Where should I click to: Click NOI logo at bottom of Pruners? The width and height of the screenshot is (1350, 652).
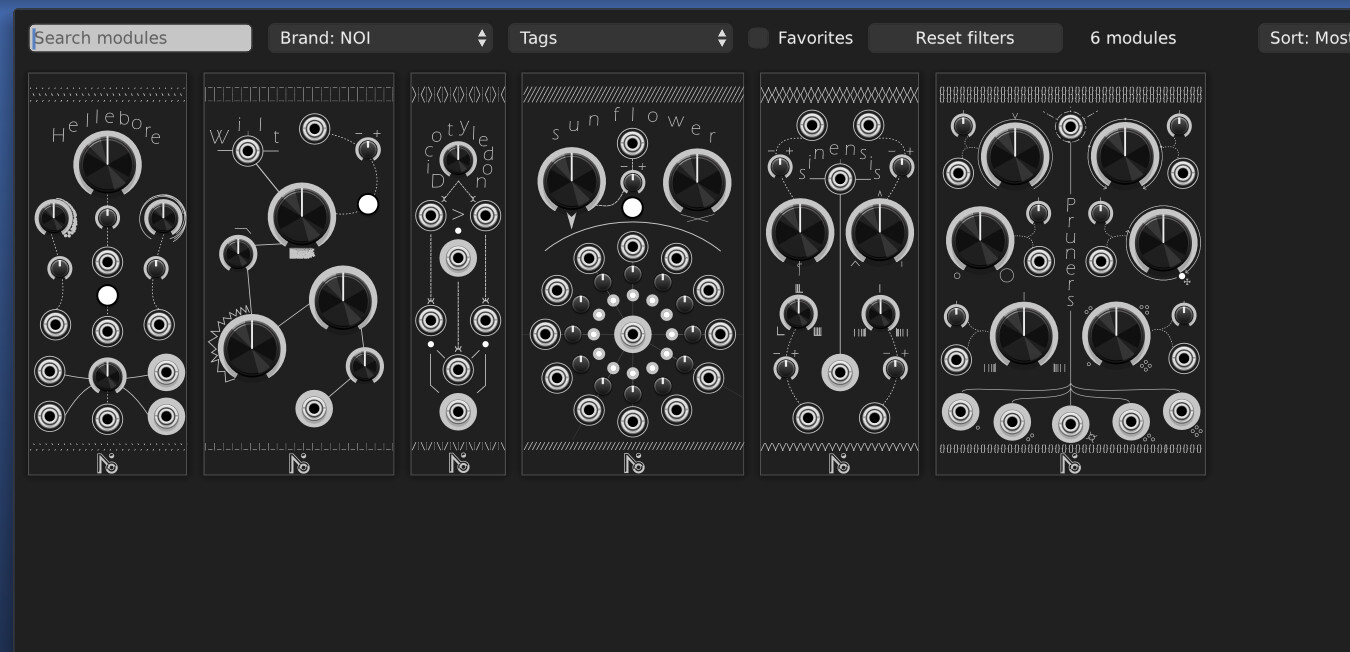coord(1070,464)
